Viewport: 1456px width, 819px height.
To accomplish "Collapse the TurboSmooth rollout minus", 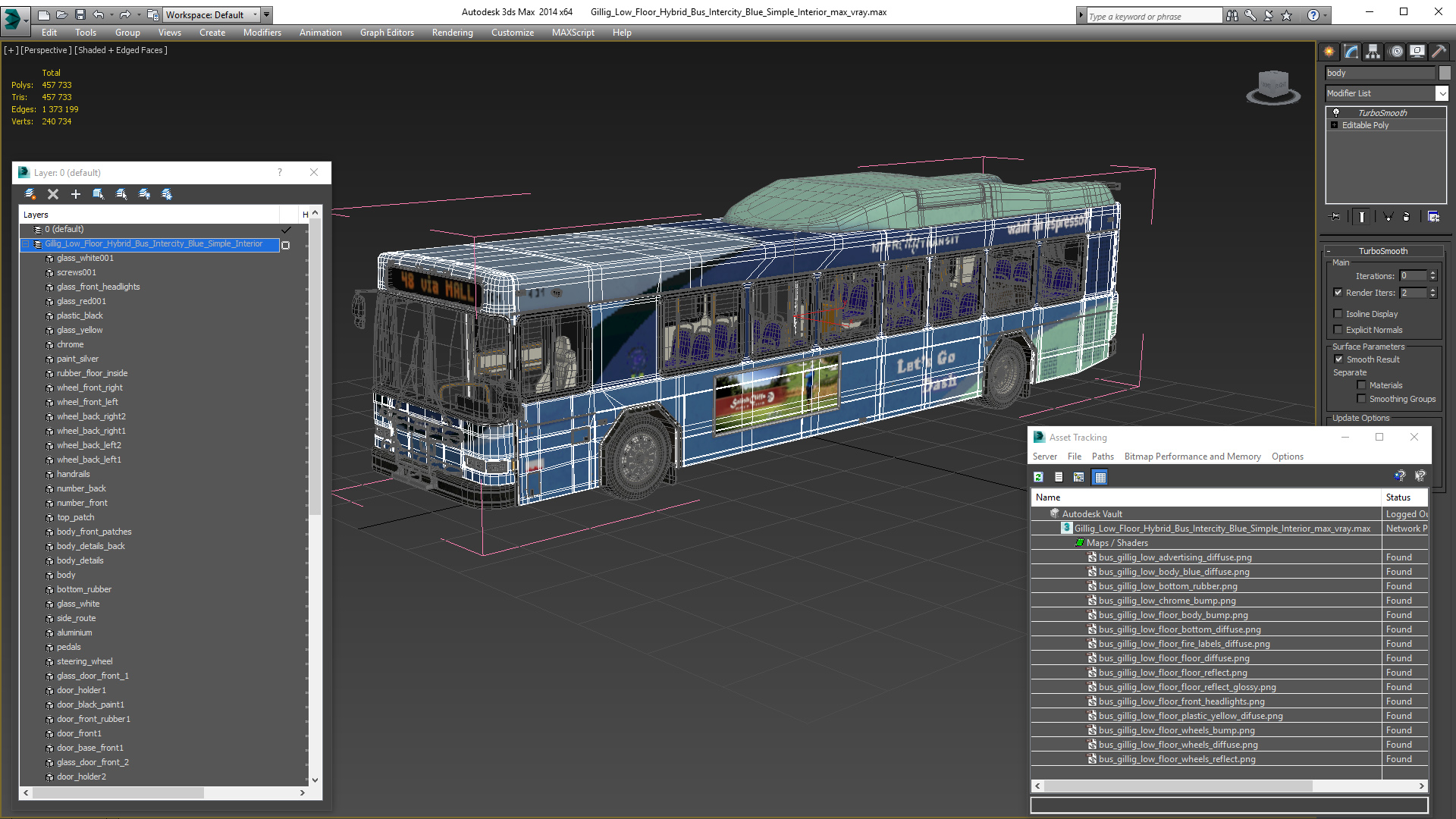I will pyautogui.click(x=1329, y=251).
